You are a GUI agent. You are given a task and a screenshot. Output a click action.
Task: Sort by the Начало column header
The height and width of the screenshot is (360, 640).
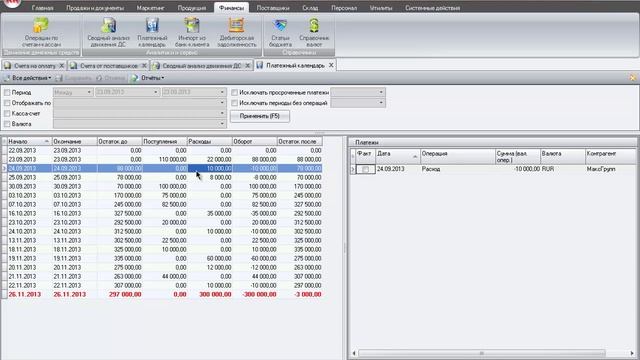[x=29, y=141]
